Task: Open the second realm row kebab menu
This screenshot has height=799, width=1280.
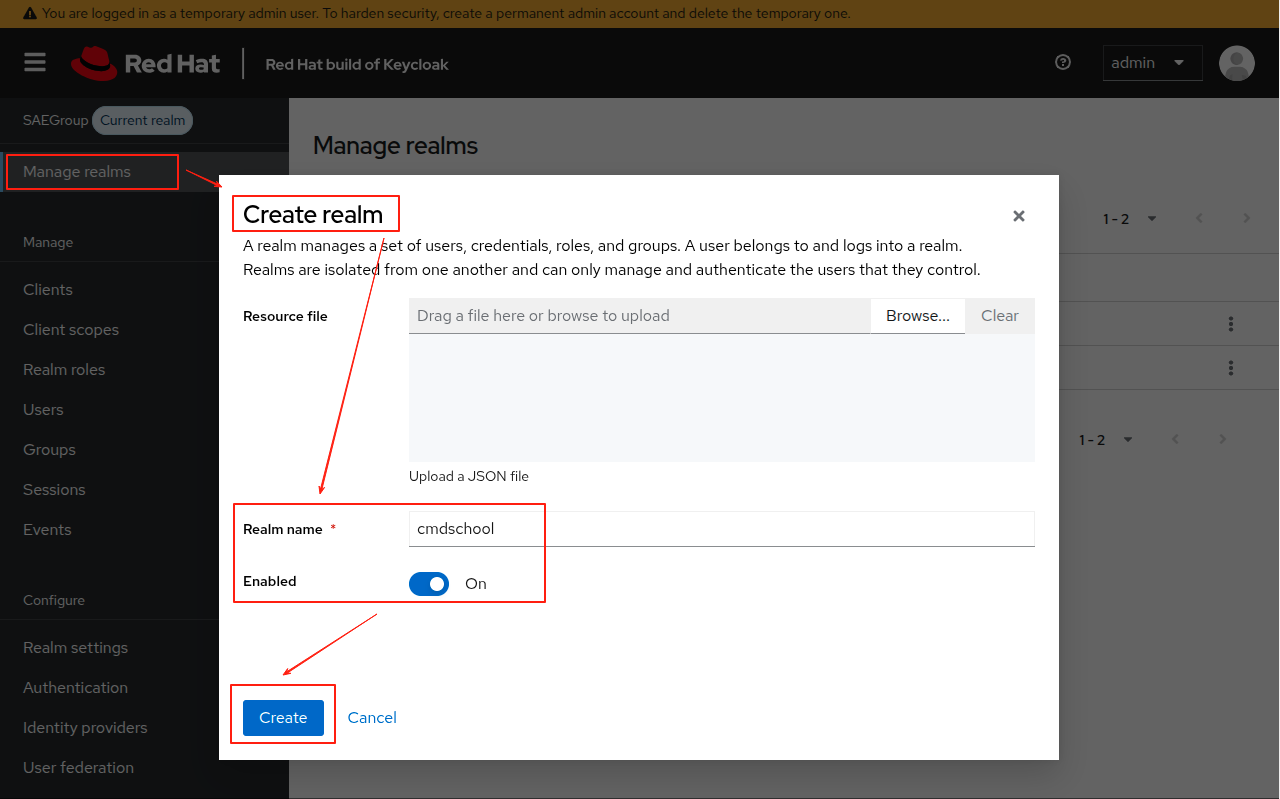Action: pos(1231,368)
